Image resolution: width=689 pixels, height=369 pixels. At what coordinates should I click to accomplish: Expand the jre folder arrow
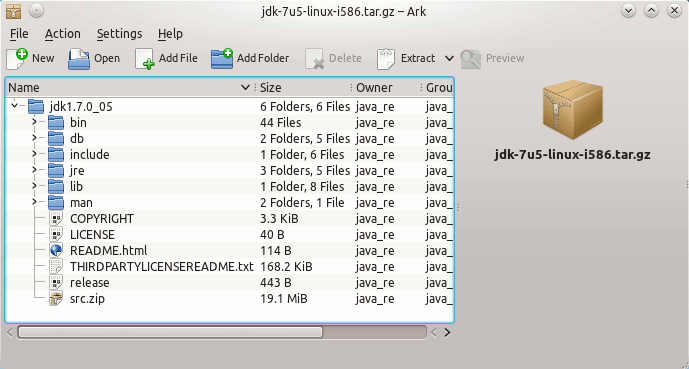pyautogui.click(x=35, y=170)
